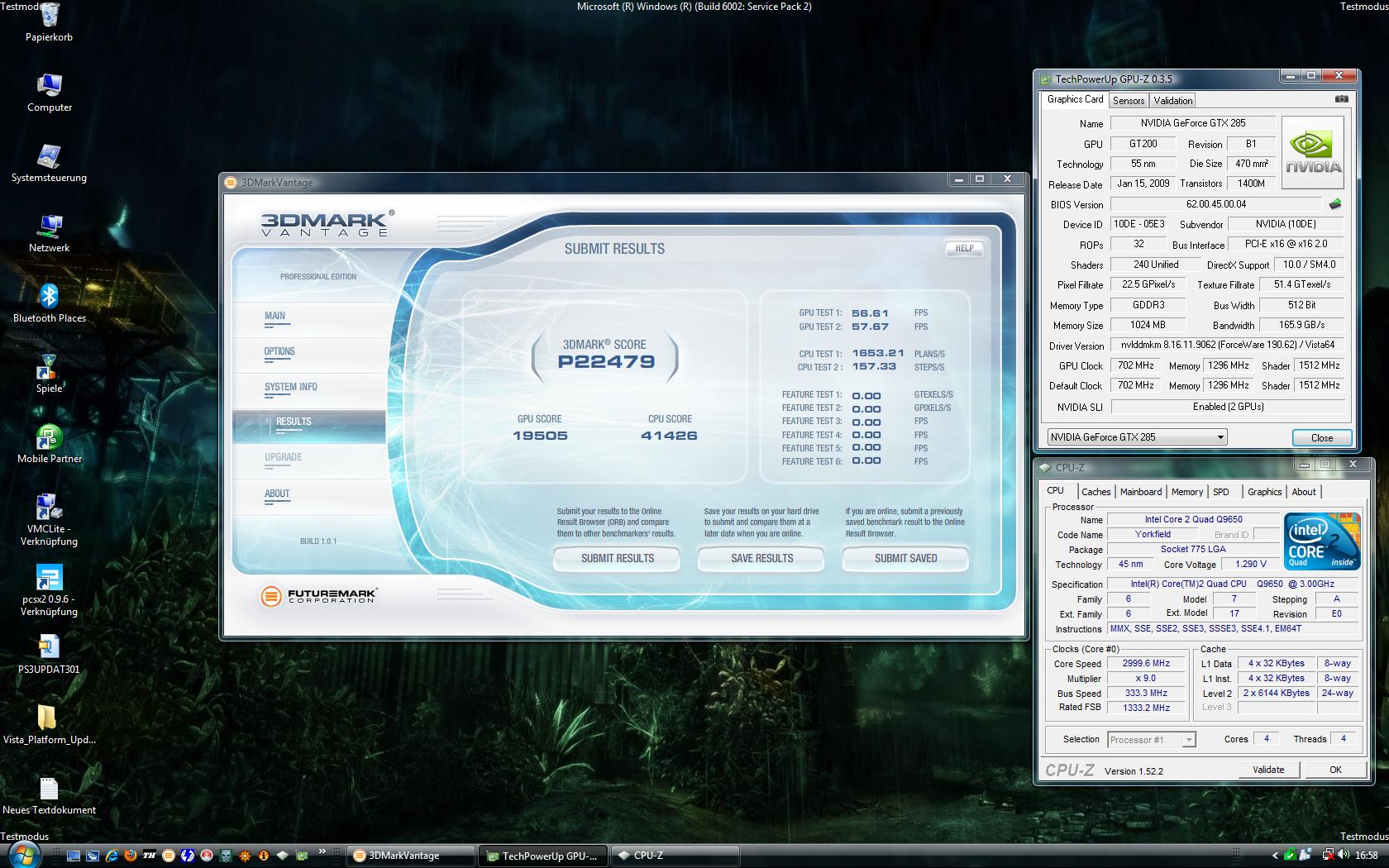The width and height of the screenshot is (1389, 868).
Task: Click the SUBMIT SAVED button
Action: 905,559
